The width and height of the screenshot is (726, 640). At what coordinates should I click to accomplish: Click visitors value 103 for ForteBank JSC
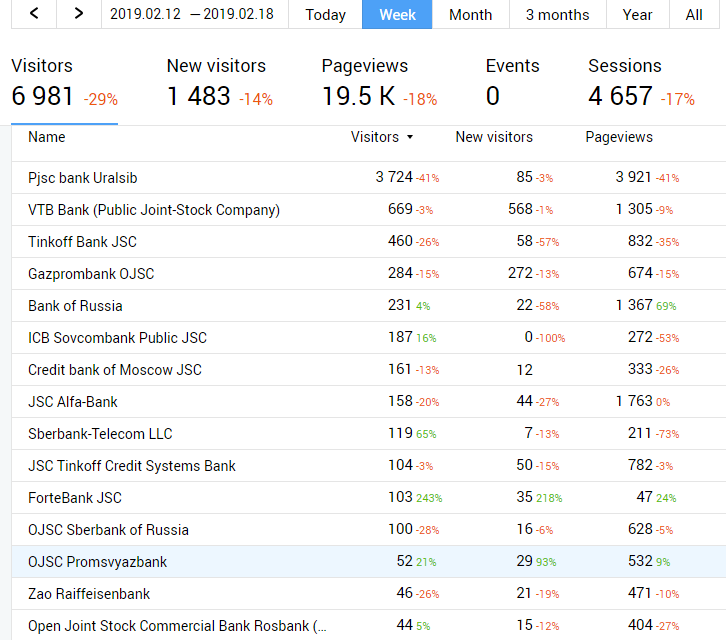tap(400, 496)
